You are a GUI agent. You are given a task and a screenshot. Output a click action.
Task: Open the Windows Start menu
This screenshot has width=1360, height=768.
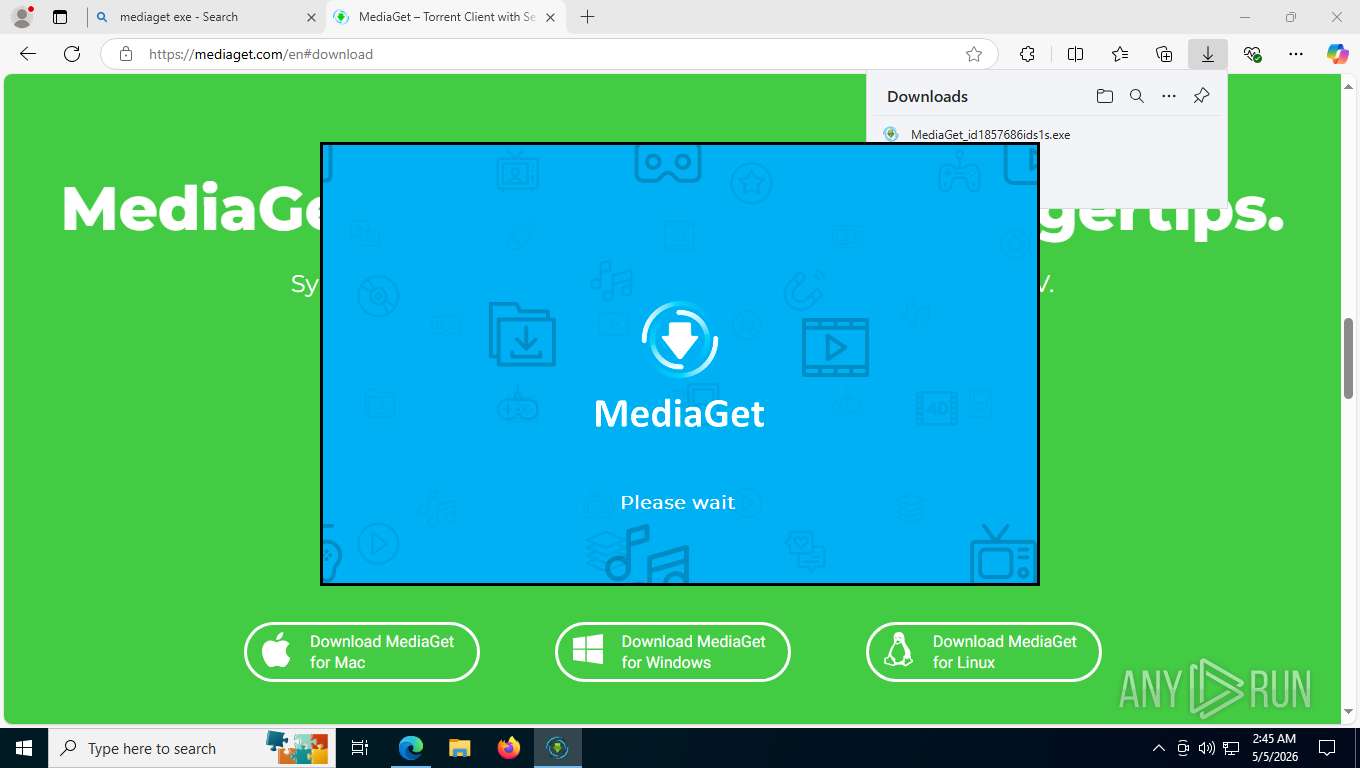[24, 748]
